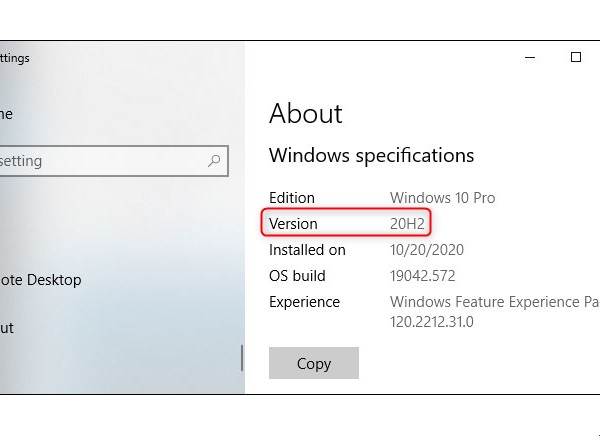
Task: Click the Installed on label
Action: point(307,250)
